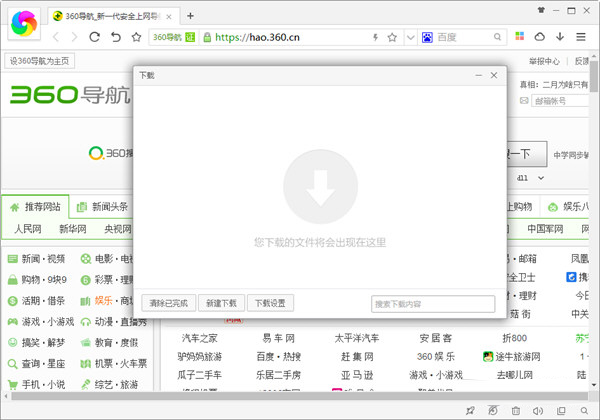Click the 搜索下载内容 search field
This screenshot has height=420, width=600.
tap(433, 304)
